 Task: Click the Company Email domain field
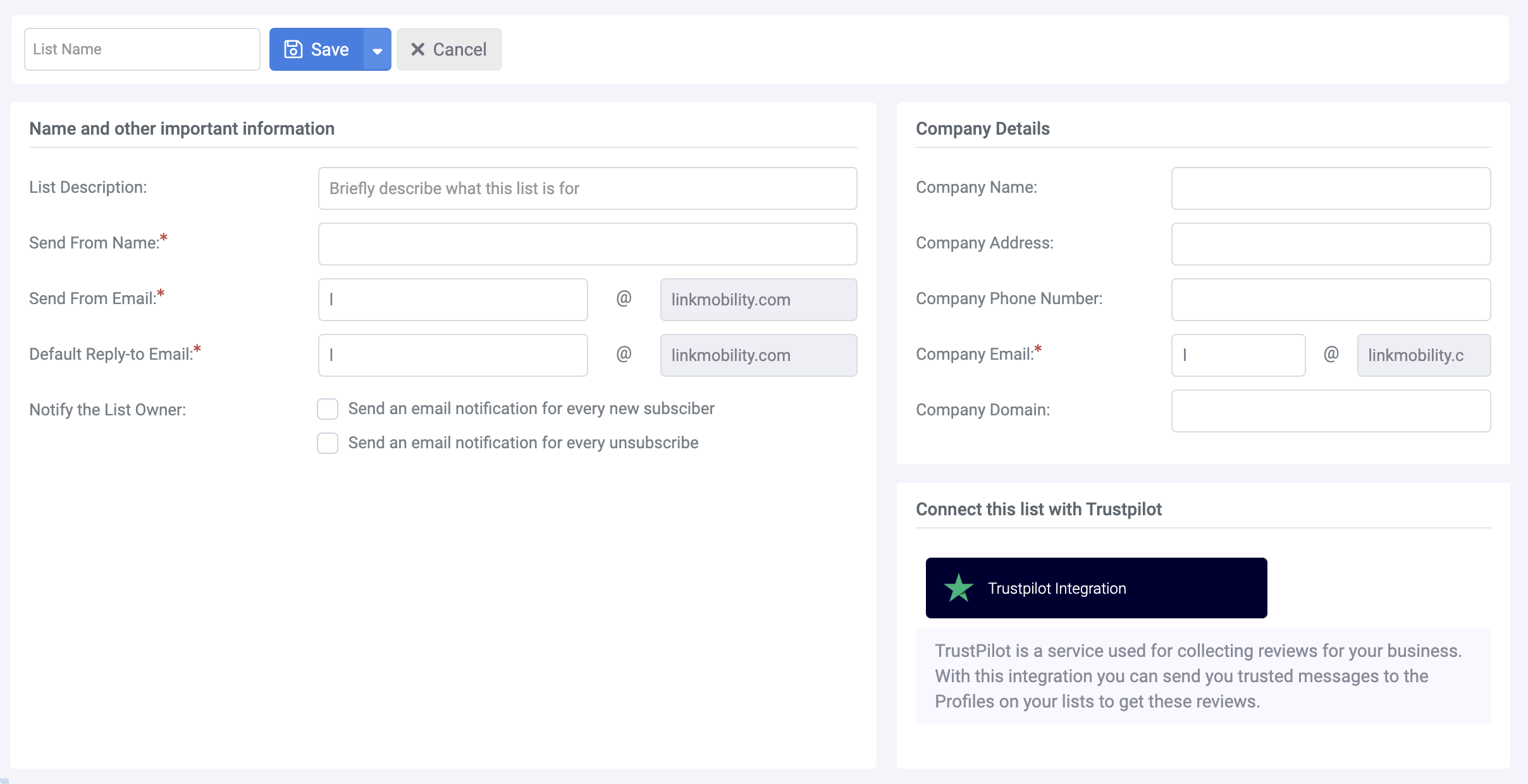click(1424, 355)
